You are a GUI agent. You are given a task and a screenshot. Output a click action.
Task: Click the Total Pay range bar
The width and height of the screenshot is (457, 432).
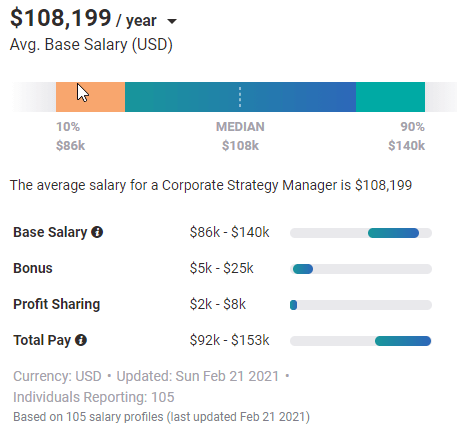361,341
